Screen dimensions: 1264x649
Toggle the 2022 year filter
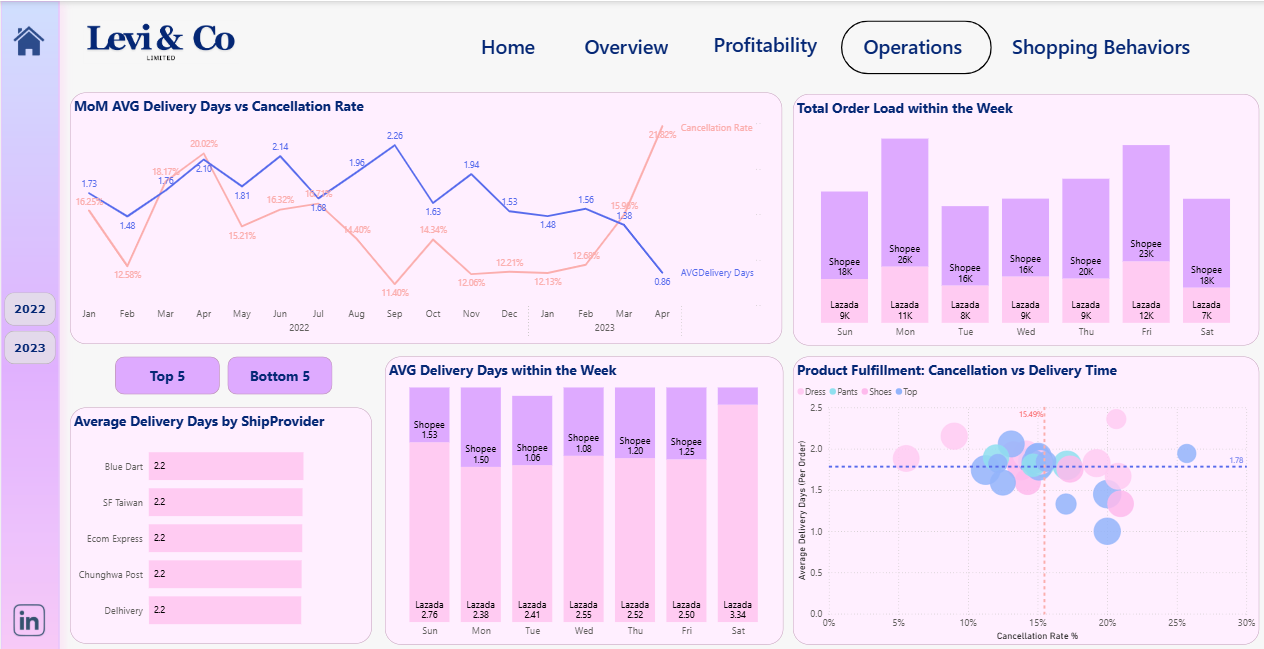coord(30,309)
